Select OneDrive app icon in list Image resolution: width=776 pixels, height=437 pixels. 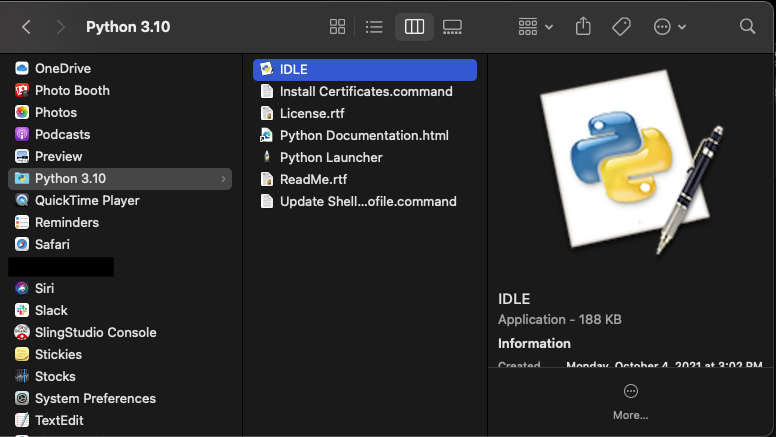coord(22,68)
